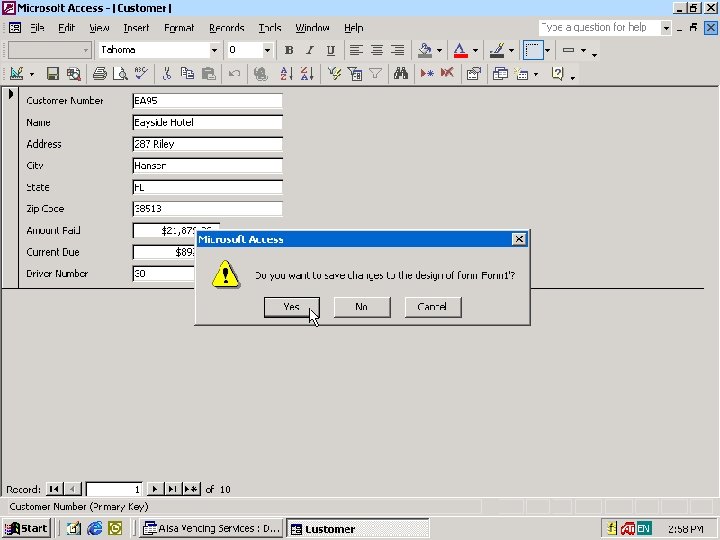Set Align Left
This screenshot has height=540, width=720.
[x=356, y=50]
